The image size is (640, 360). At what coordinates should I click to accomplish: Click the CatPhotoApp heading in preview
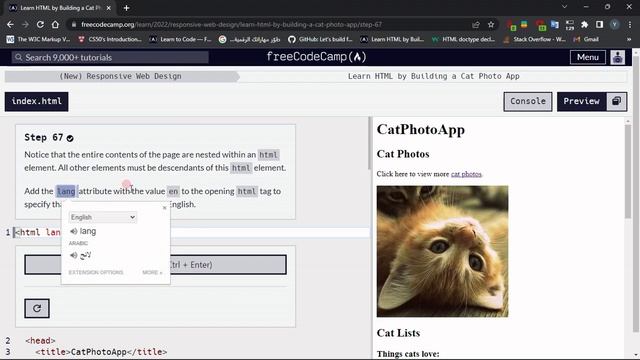[421, 129]
